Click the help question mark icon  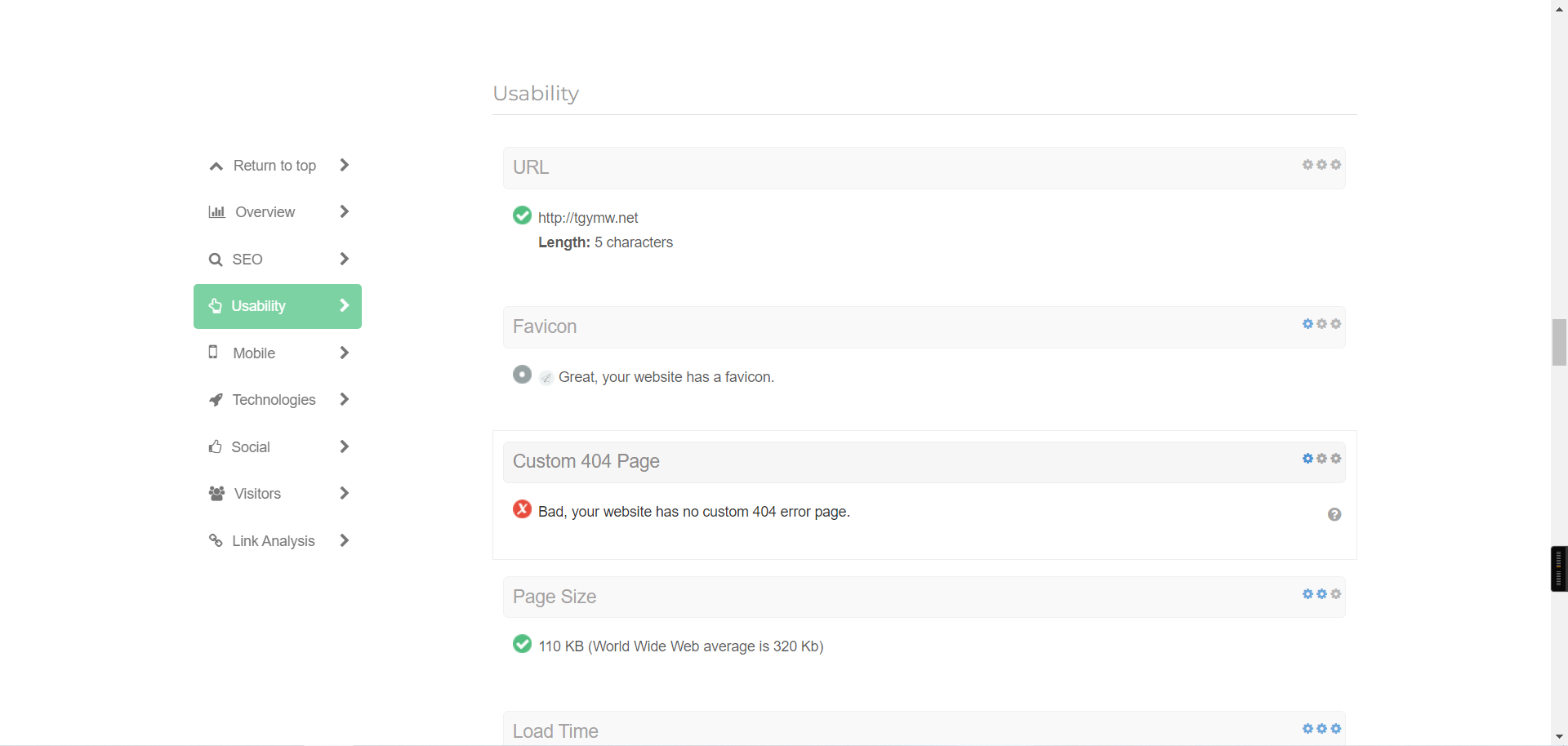(x=1334, y=515)
